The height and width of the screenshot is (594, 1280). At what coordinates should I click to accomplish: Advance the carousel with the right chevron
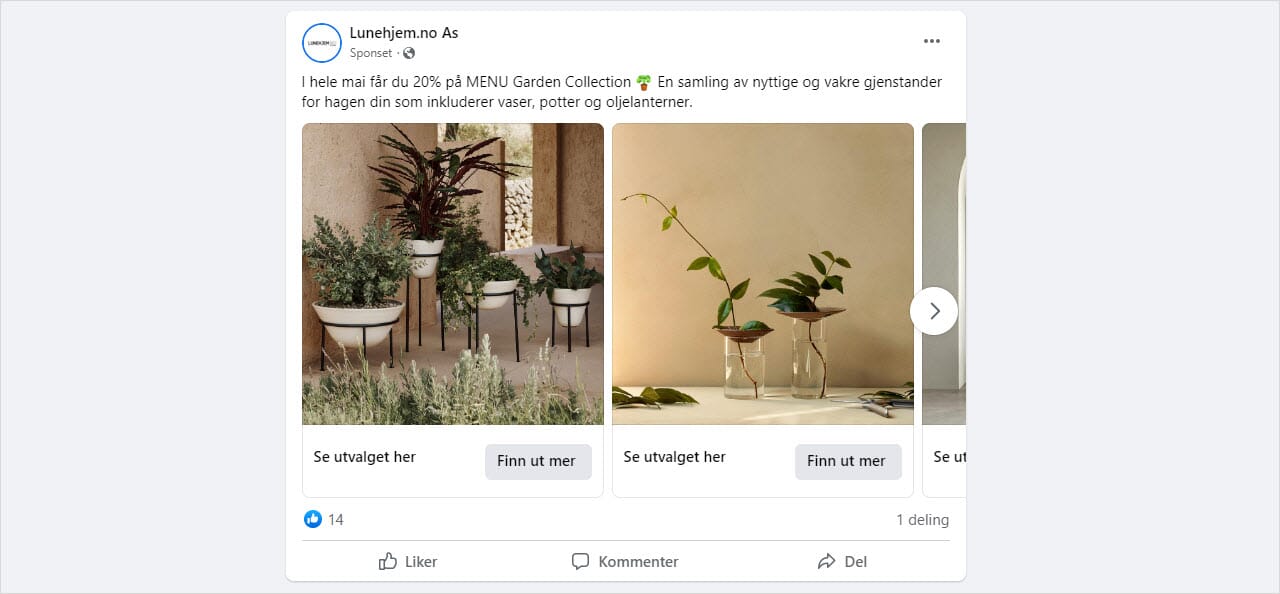click(934, 311)
